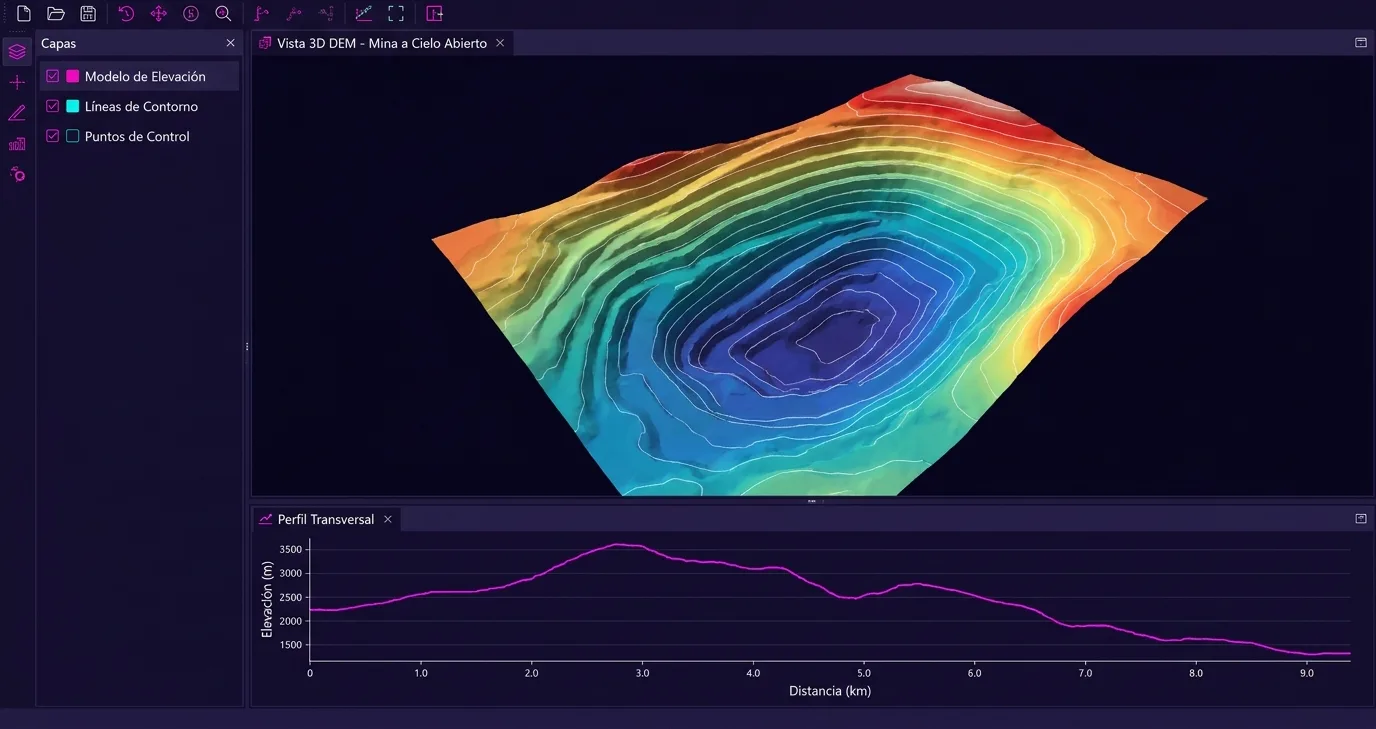The width and height of the screenshot is (1376, 729).
Task: Toggle fullscreen extent brackets icon
Action: pos(396,14)
